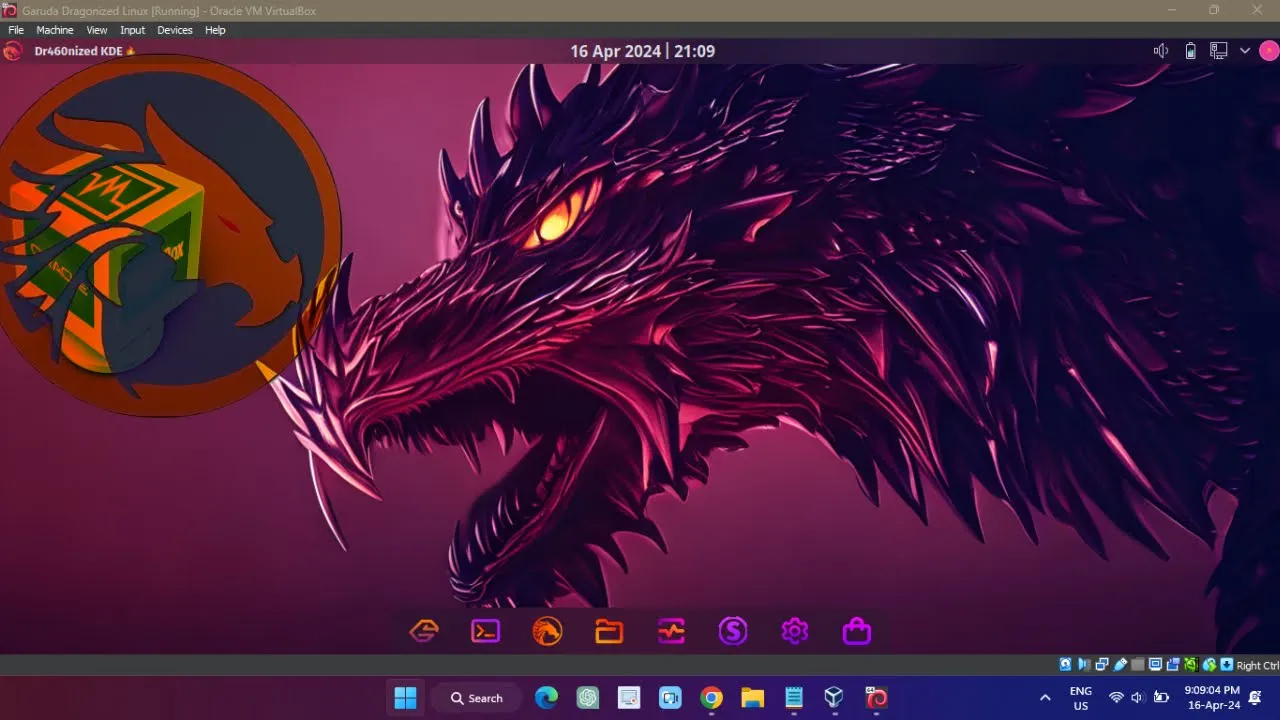Open File Explorer from taskbar
Viewport: 1280px width, 720px height.
tap(752, 698)
